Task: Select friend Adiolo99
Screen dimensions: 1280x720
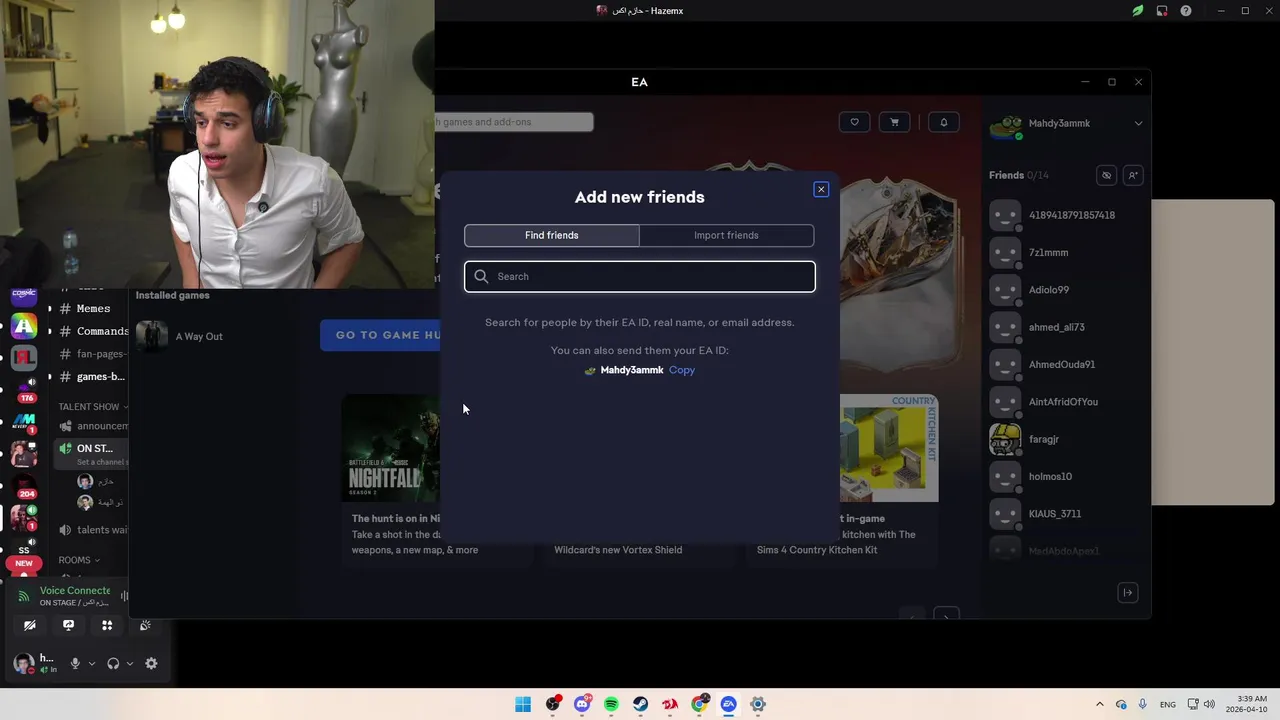Action: pos(1065,290)
